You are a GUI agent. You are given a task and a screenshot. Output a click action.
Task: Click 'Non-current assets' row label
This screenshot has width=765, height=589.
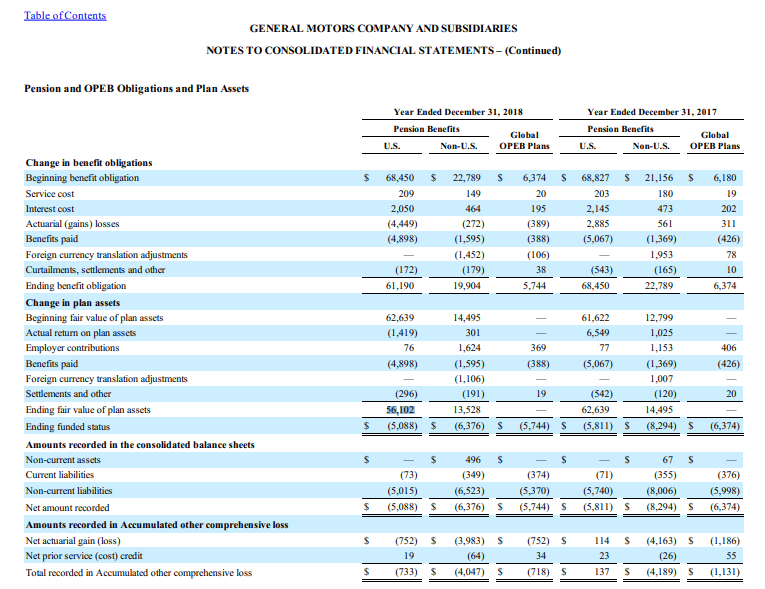point(63,460)
